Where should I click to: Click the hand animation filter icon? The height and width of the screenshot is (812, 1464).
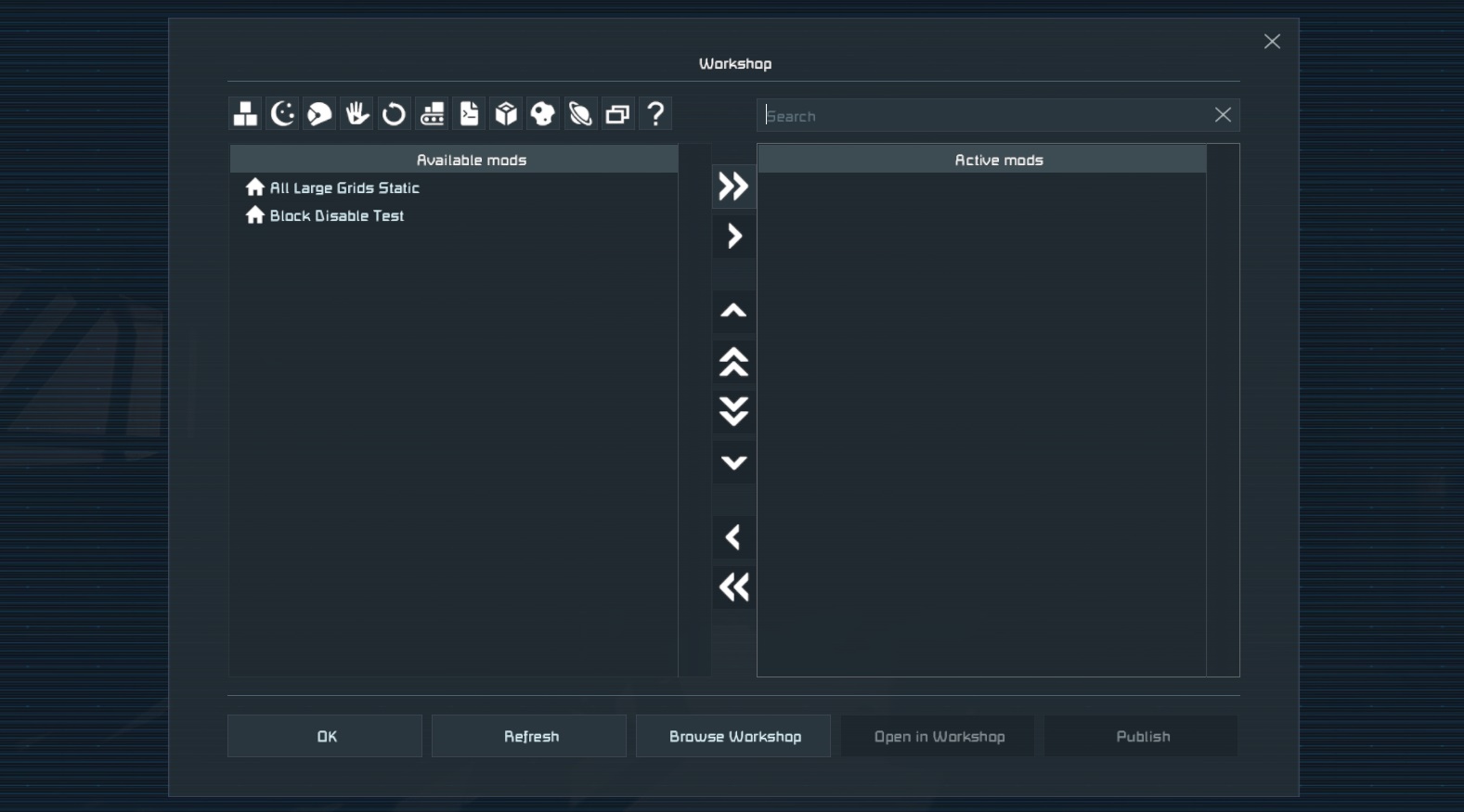(x=356, y=114)
